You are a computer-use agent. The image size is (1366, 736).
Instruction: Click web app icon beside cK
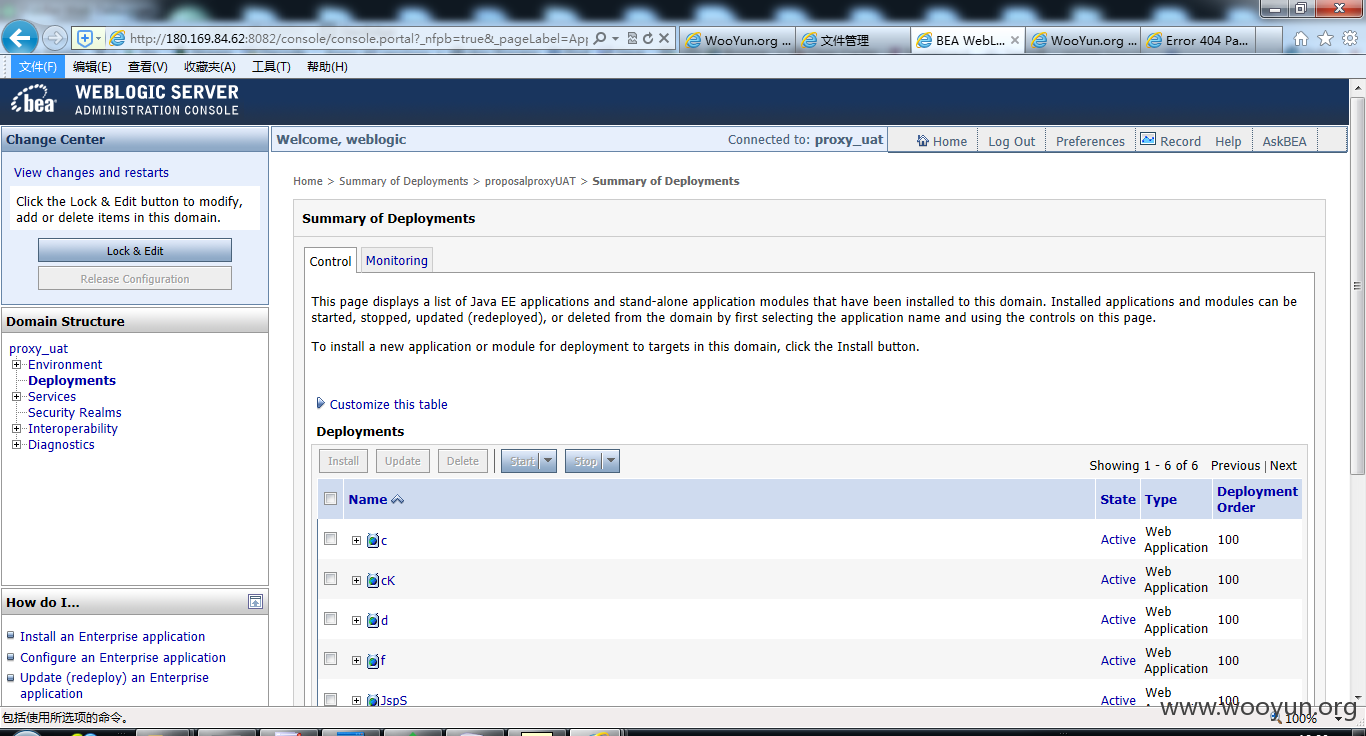[x=373, y=581]
